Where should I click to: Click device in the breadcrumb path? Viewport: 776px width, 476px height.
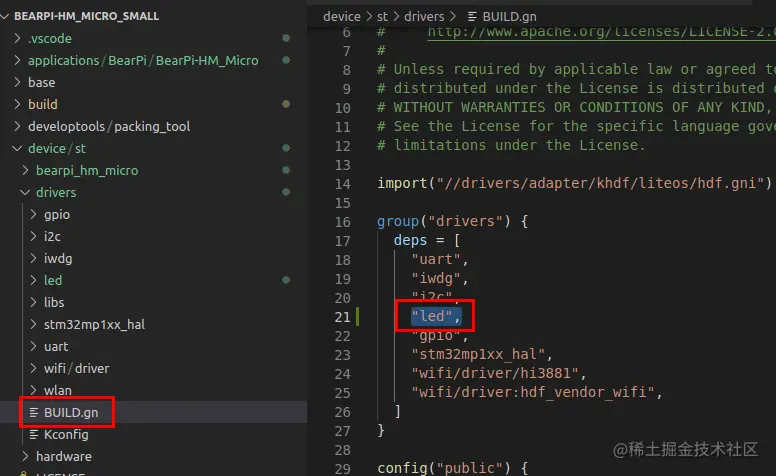341,16
